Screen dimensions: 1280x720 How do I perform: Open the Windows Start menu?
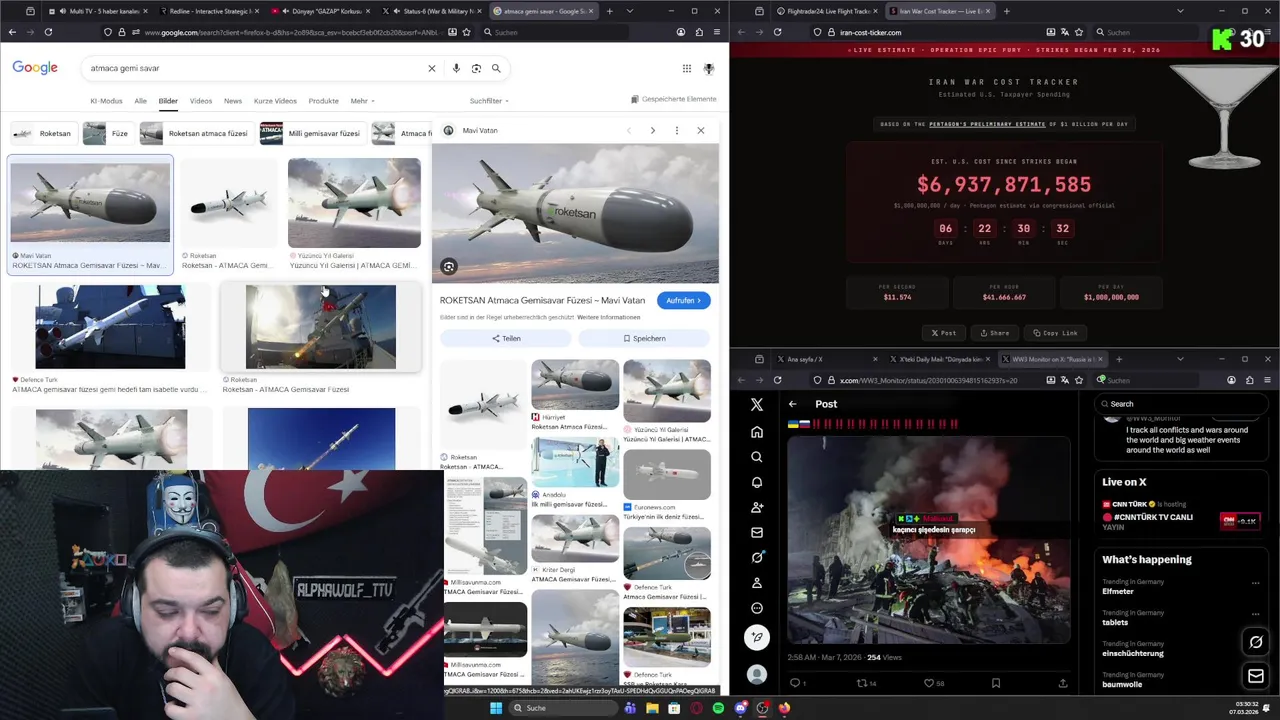click(x=496, y=708)
